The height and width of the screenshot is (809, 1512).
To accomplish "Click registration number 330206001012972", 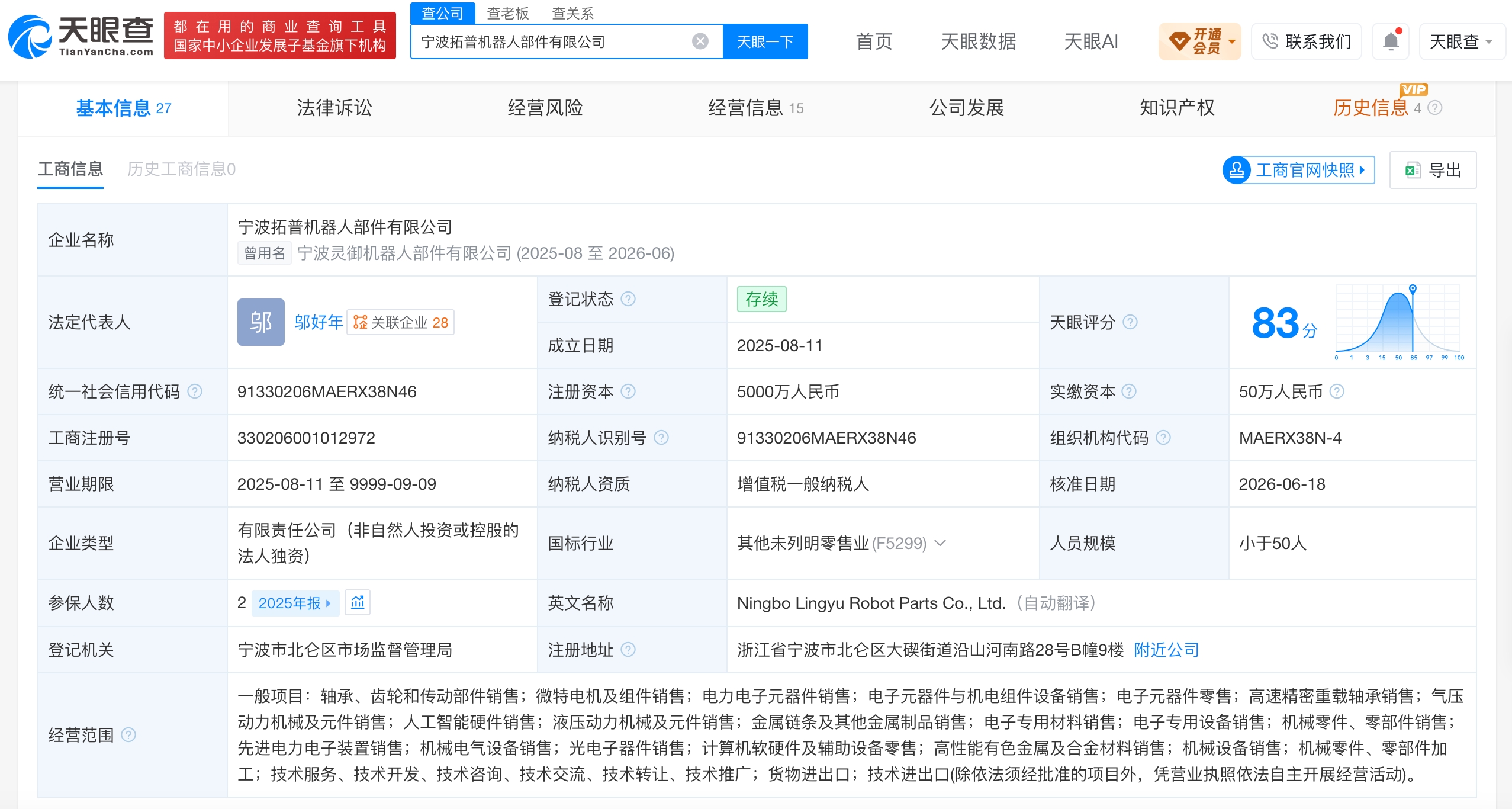I will [306, 438].
